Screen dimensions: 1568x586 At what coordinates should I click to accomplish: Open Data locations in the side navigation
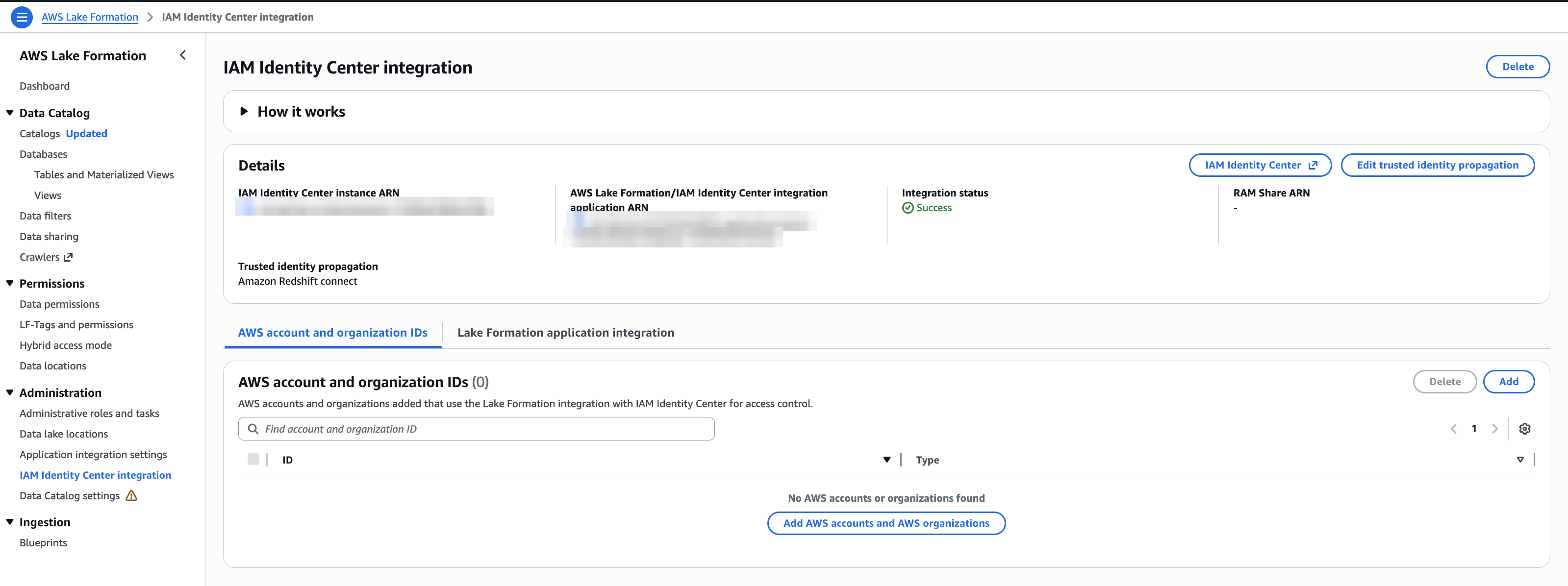click(x=53, y=366)
